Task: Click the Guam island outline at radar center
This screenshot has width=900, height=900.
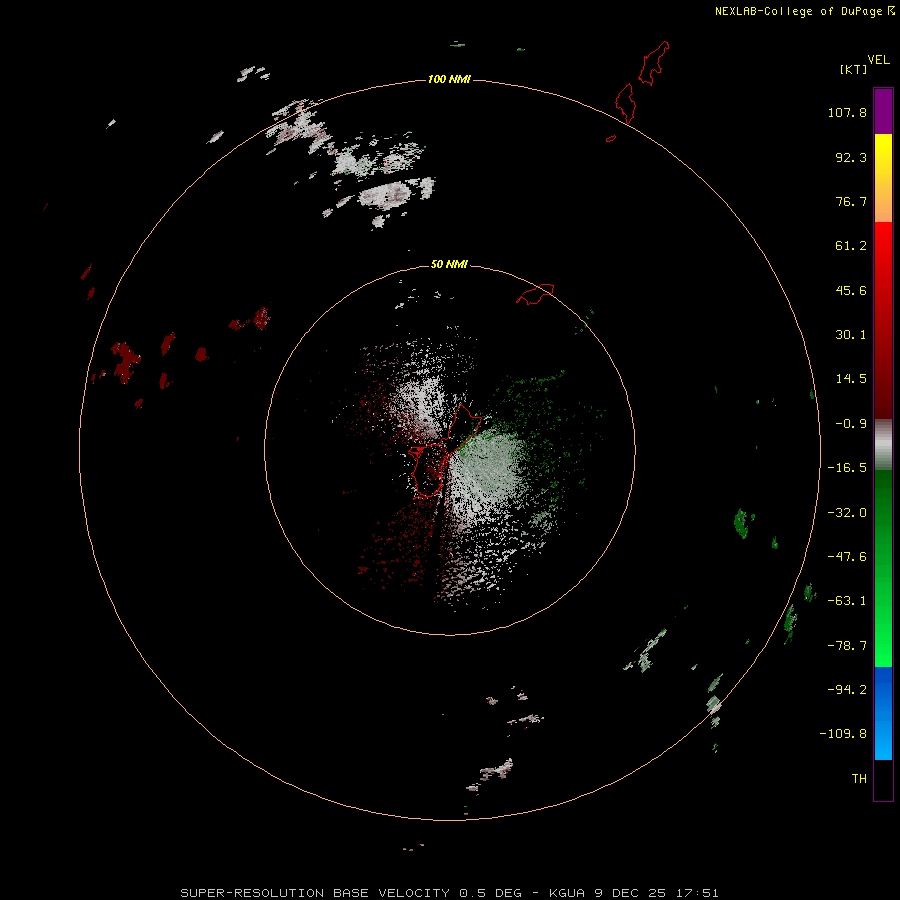Action: pyautogui.click(x=445, y=452)
